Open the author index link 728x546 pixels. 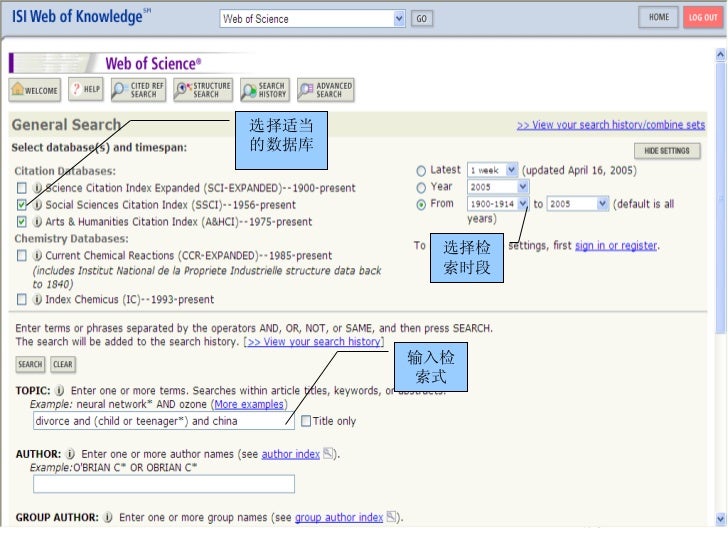click(x=291, y=454)
